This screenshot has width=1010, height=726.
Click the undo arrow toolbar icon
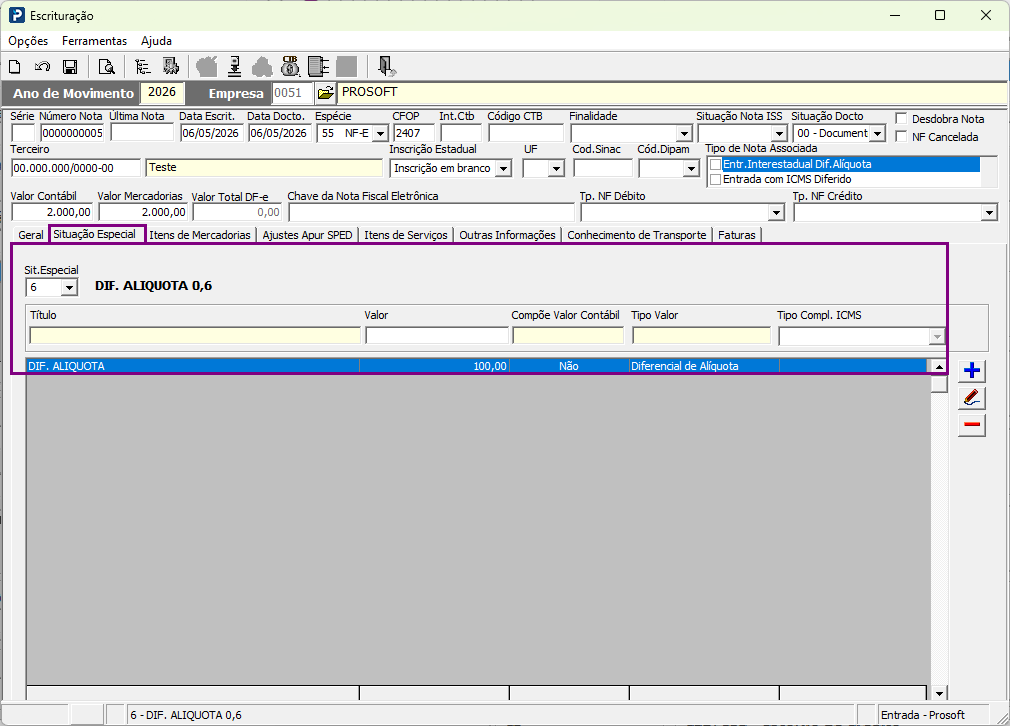(43, 66)
